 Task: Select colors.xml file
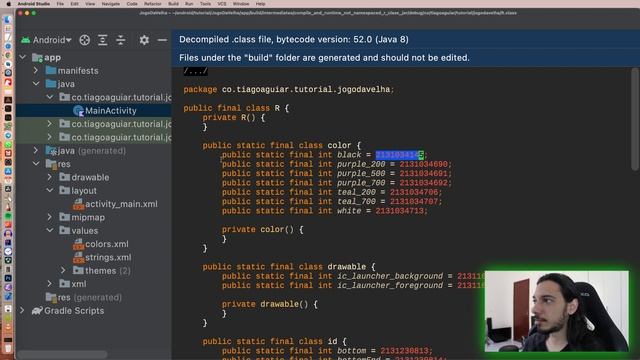(107, 244)
